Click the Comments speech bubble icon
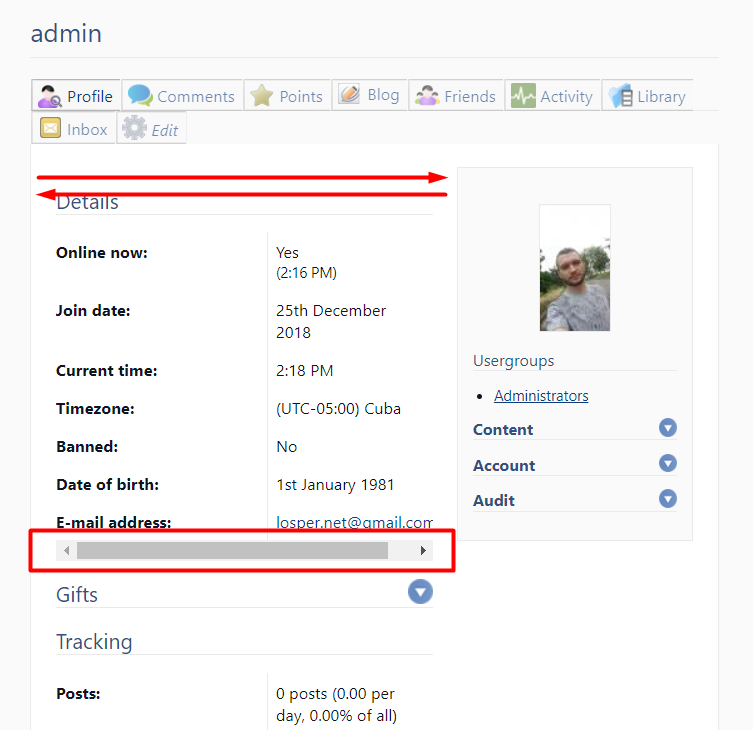The image size is (753, 730). [140, 96]
